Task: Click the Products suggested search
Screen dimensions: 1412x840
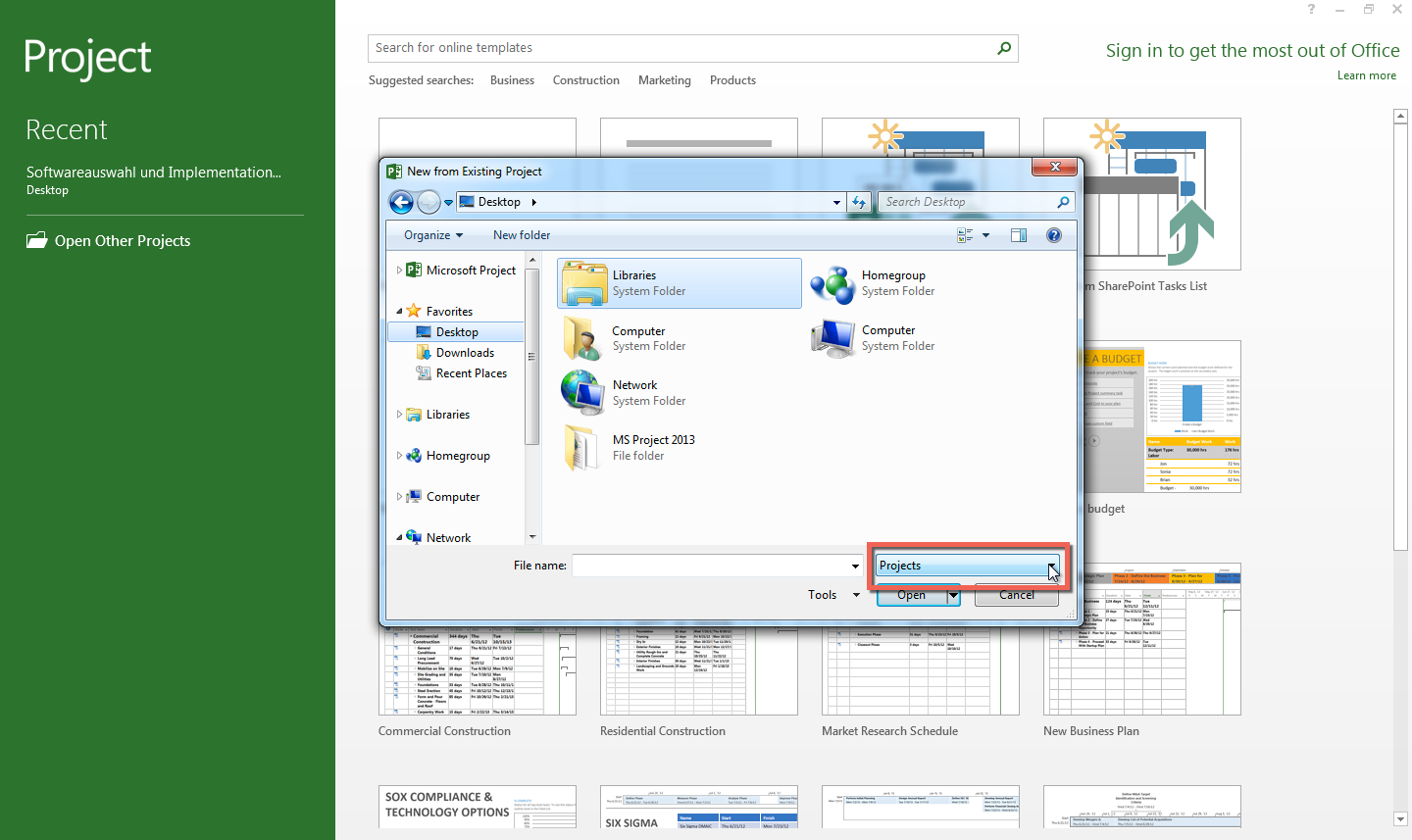Action: [x=732, y=80]
